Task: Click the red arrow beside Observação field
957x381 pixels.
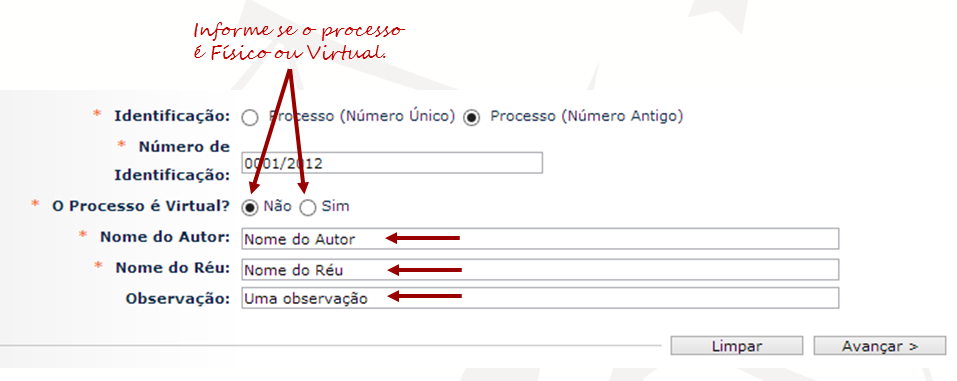Action: (x=425, y=297)
